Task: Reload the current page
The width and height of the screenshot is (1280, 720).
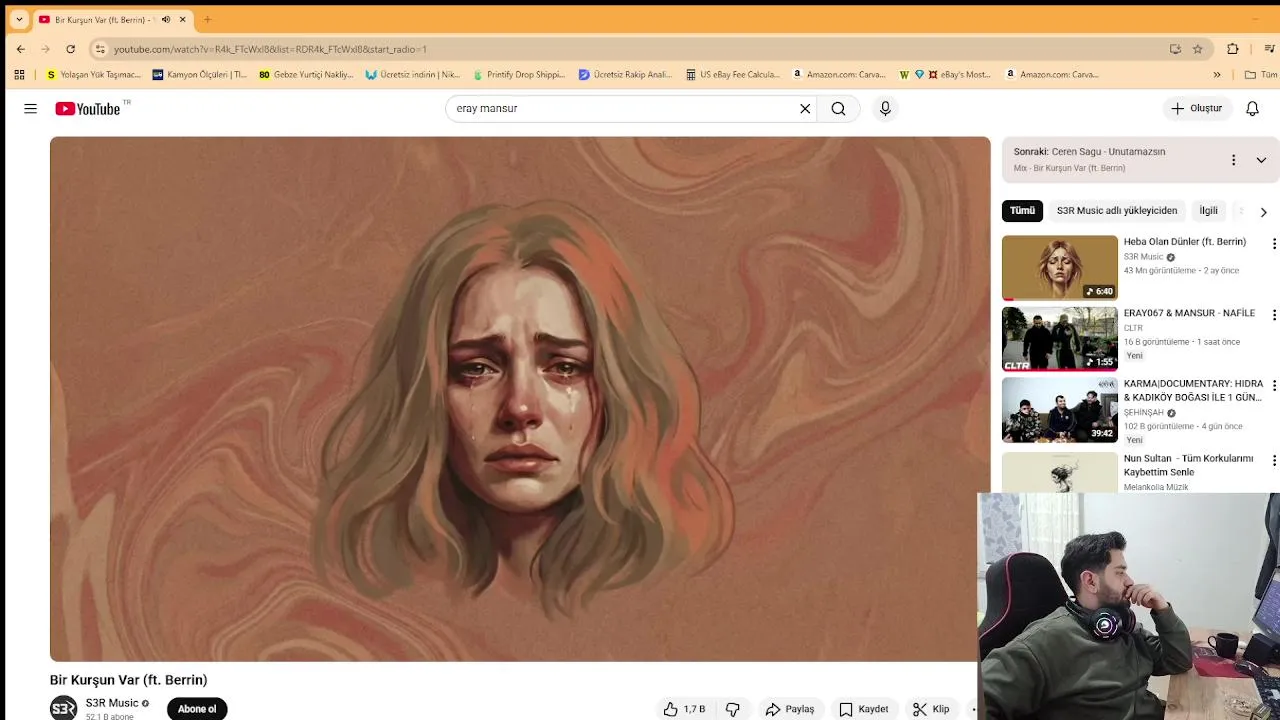Action: (x=70, y=49)
